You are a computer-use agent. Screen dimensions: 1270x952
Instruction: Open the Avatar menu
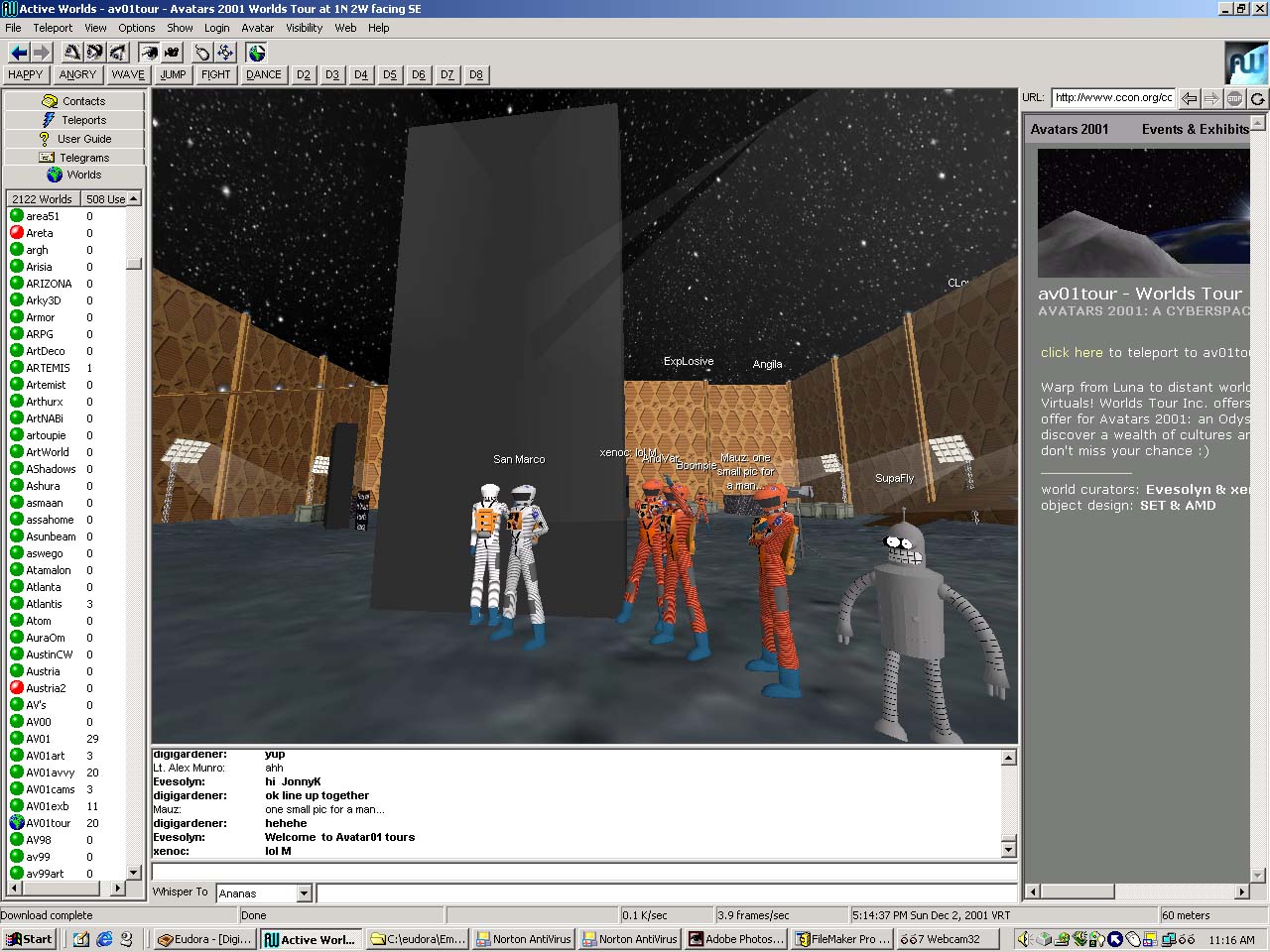[x=257, y=28]
